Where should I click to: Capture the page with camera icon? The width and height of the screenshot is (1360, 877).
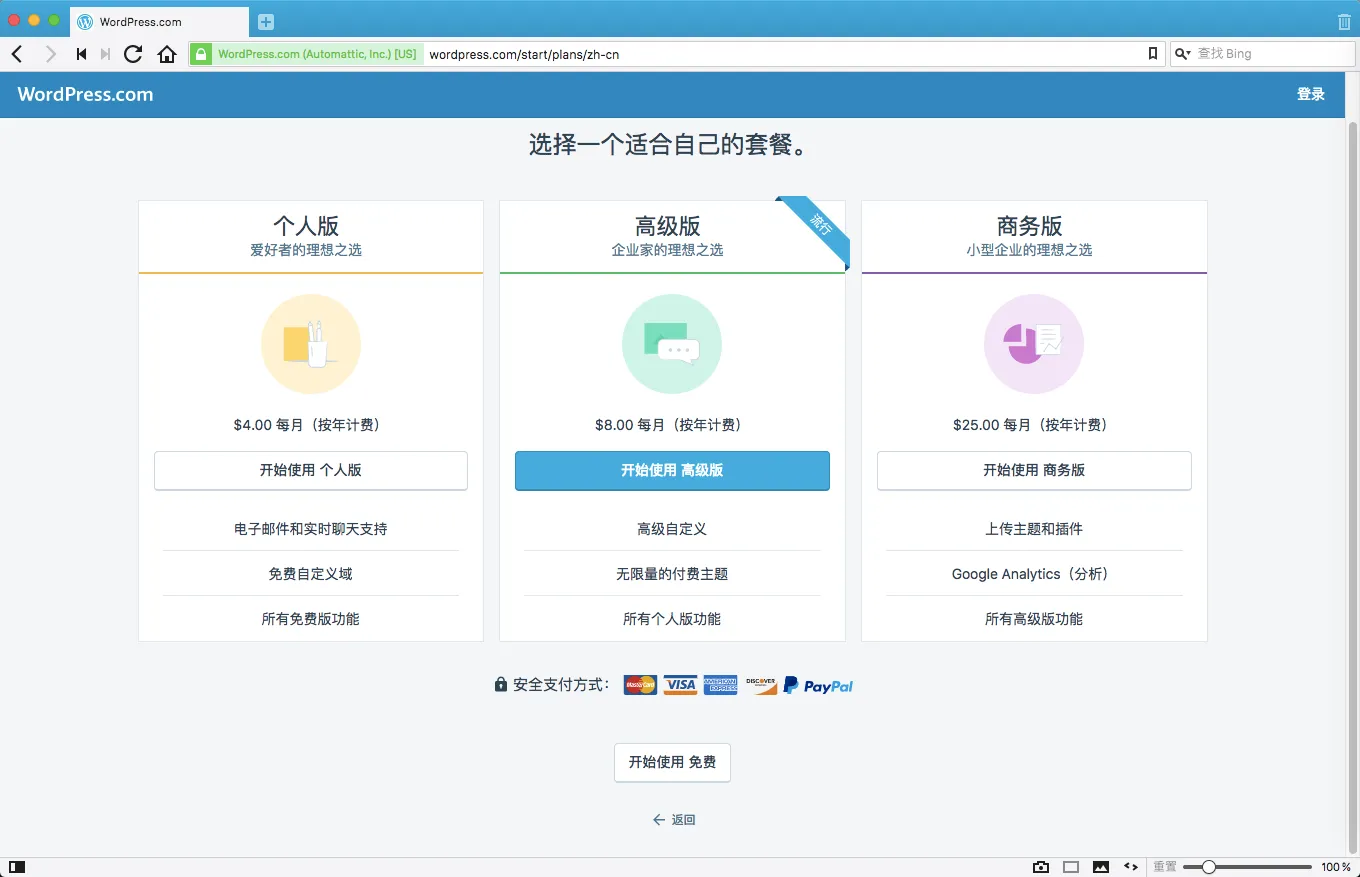tap(1041, 867)
